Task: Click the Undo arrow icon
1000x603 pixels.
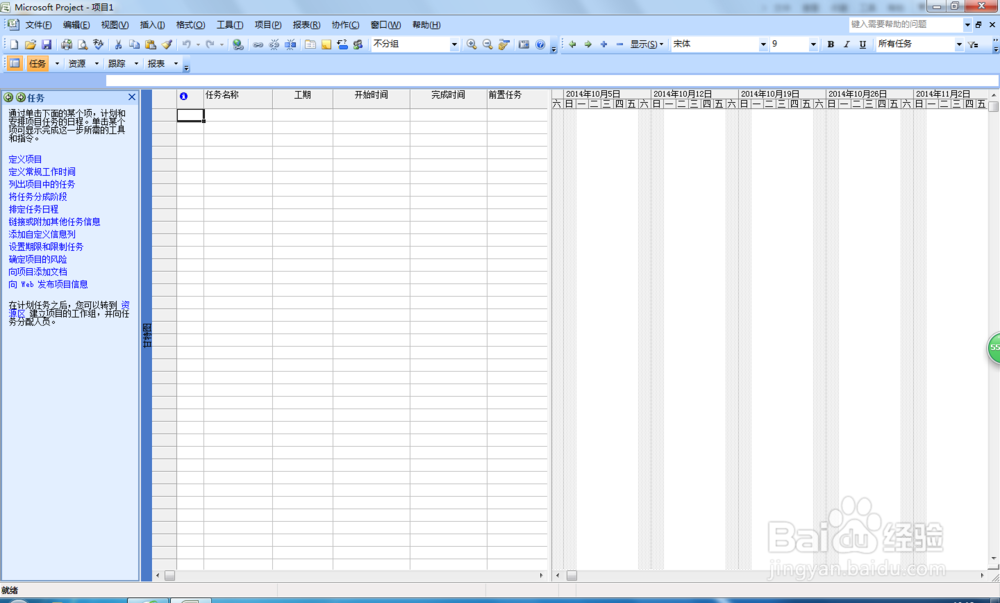Action: pos(186,45)
